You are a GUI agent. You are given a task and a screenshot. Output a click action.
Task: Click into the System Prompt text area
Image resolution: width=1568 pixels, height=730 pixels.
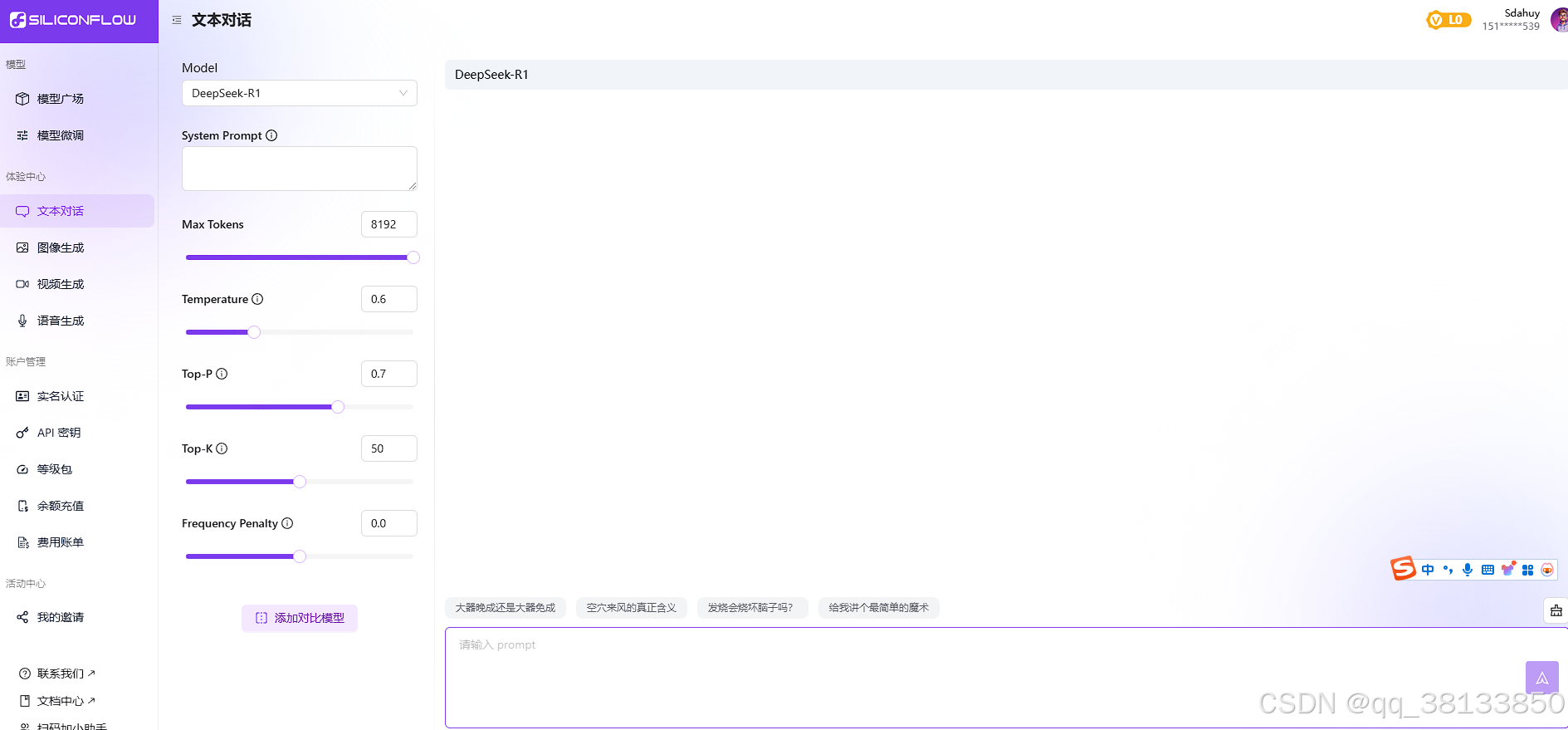click(x=300, y=169)
